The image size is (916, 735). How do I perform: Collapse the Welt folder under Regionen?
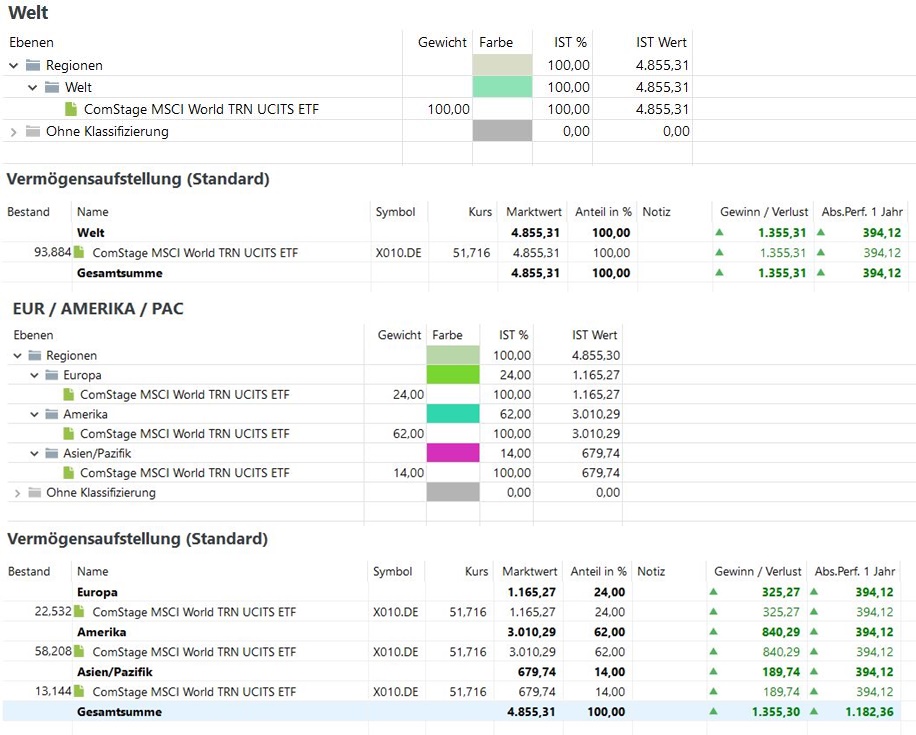point(33,88)
